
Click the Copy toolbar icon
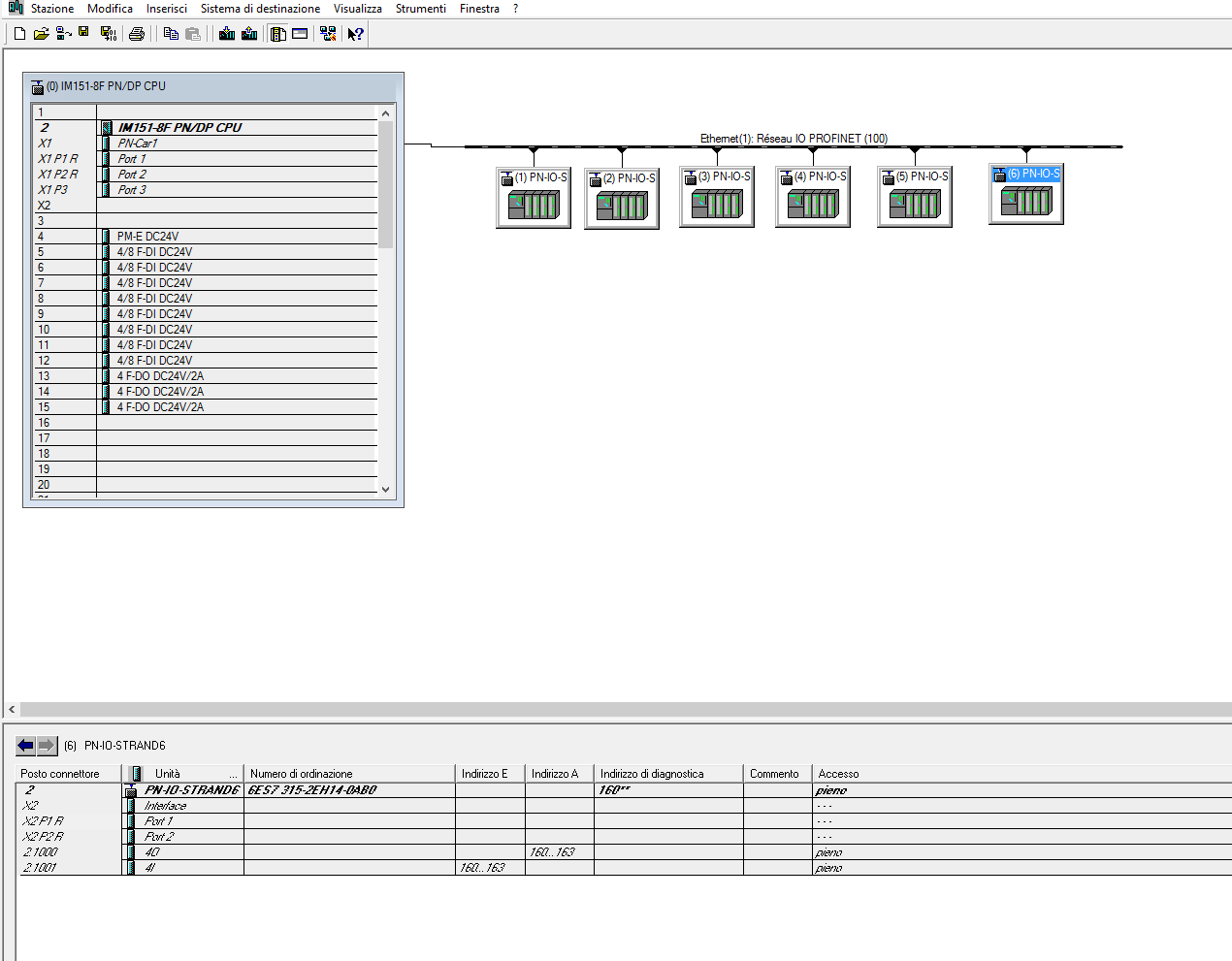pyautogui.click(x=171, y=34)
